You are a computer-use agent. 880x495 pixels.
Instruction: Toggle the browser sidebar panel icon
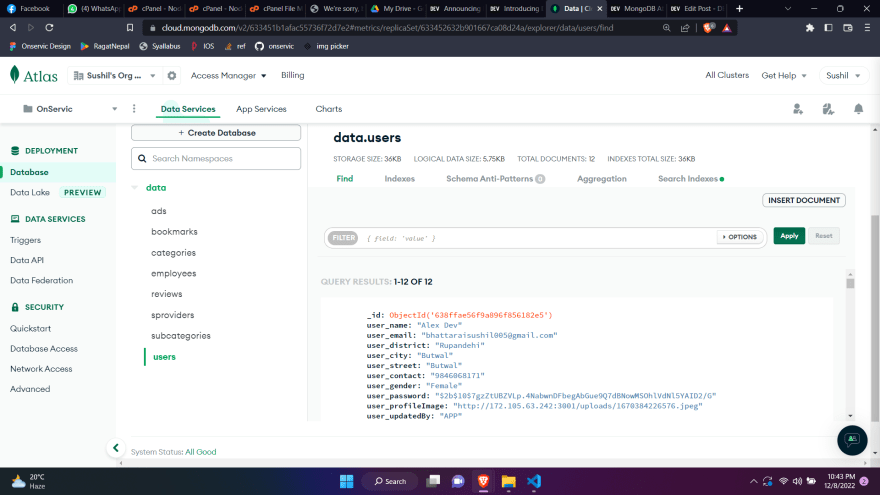pyautogui.click(x=828, y=28)
